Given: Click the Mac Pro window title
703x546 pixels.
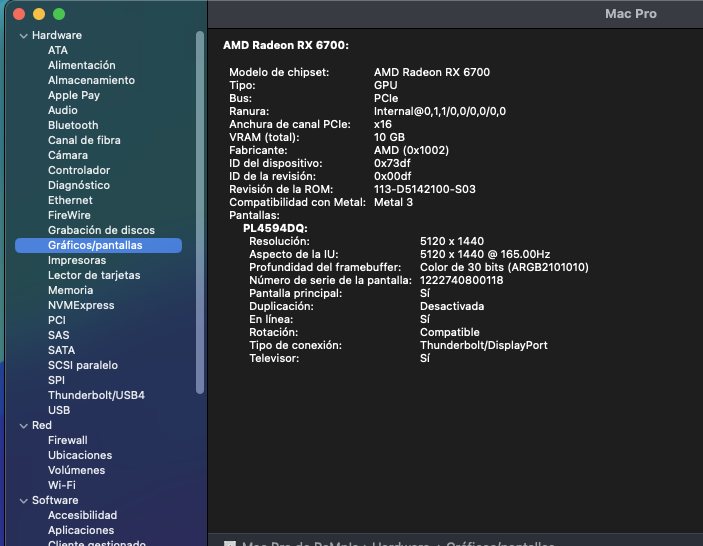Looking at the screenshot, I should 631,14.
